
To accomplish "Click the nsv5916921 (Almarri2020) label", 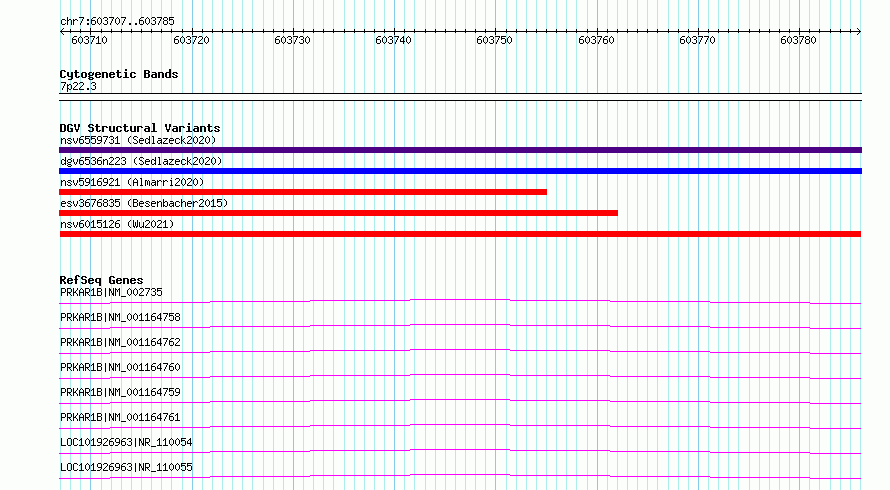I will coord(132,182).
